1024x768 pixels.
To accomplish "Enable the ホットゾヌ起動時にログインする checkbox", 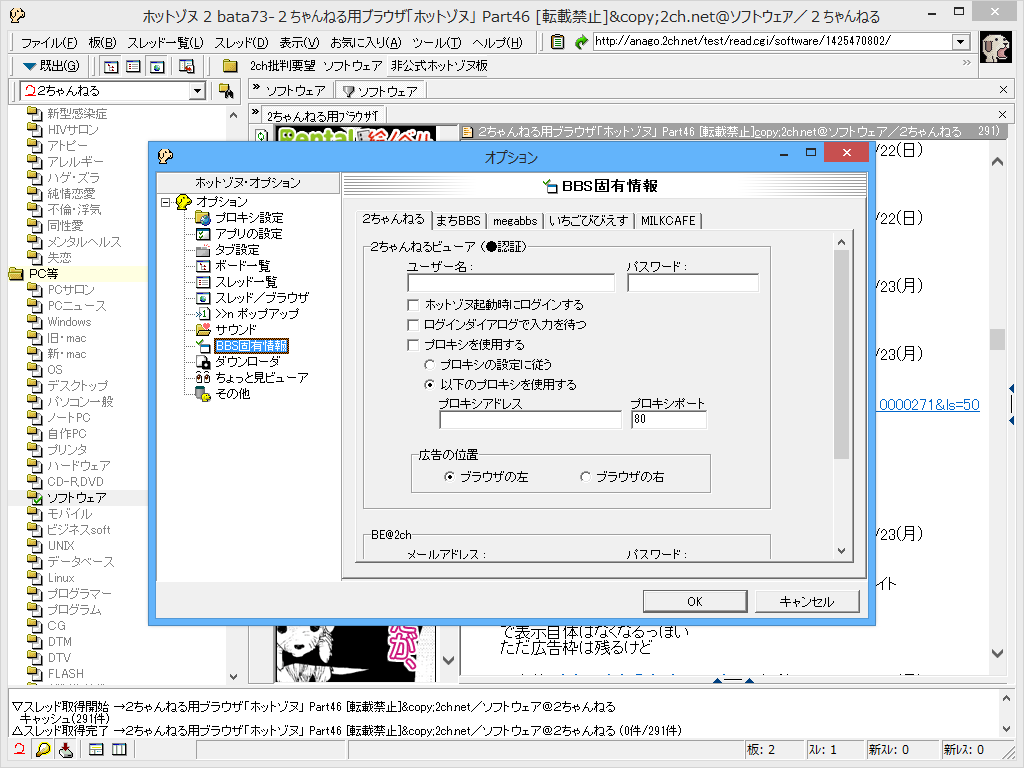I will click(x=414, y=306).
